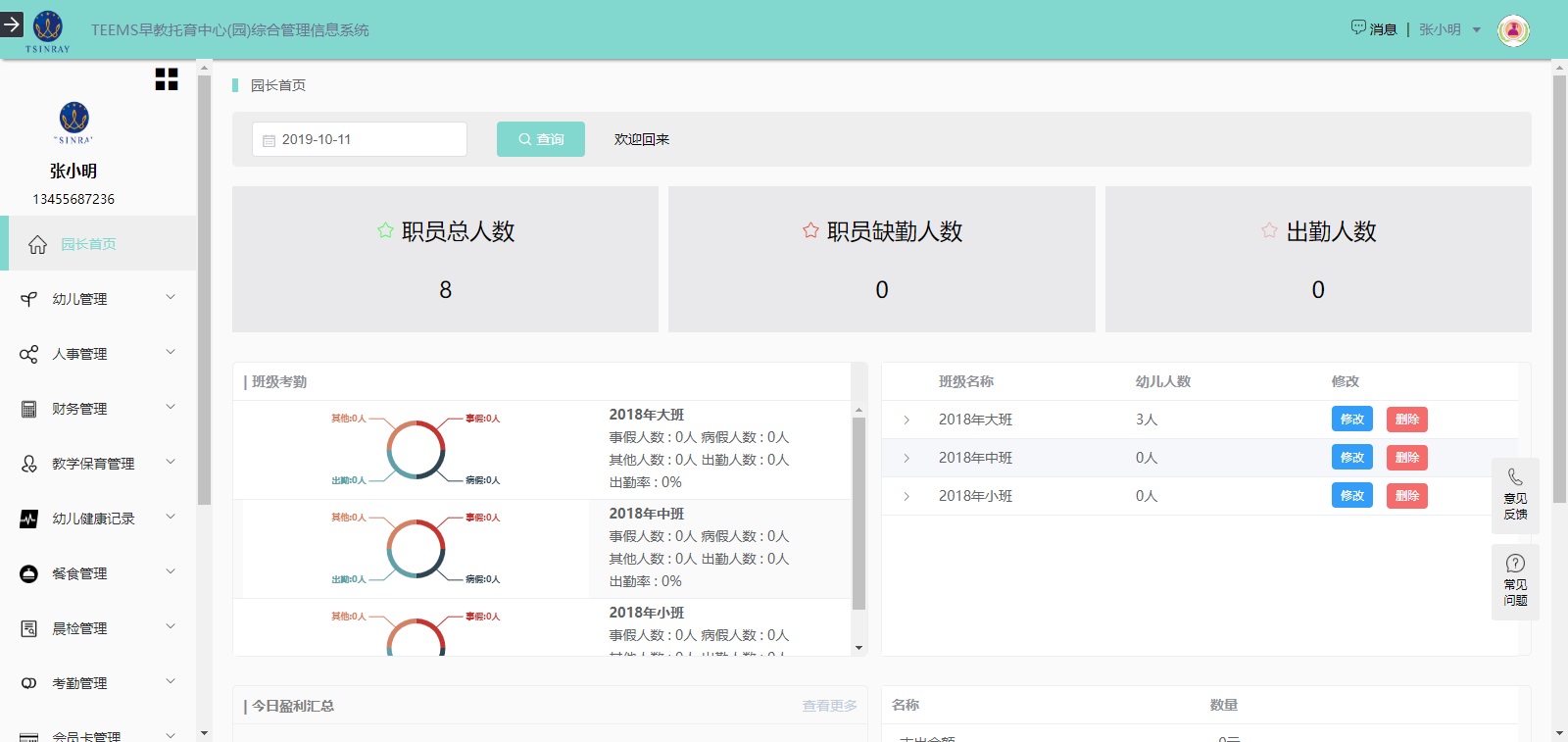
Task: Click the TSINRAY logo in header
Action: 48,30
